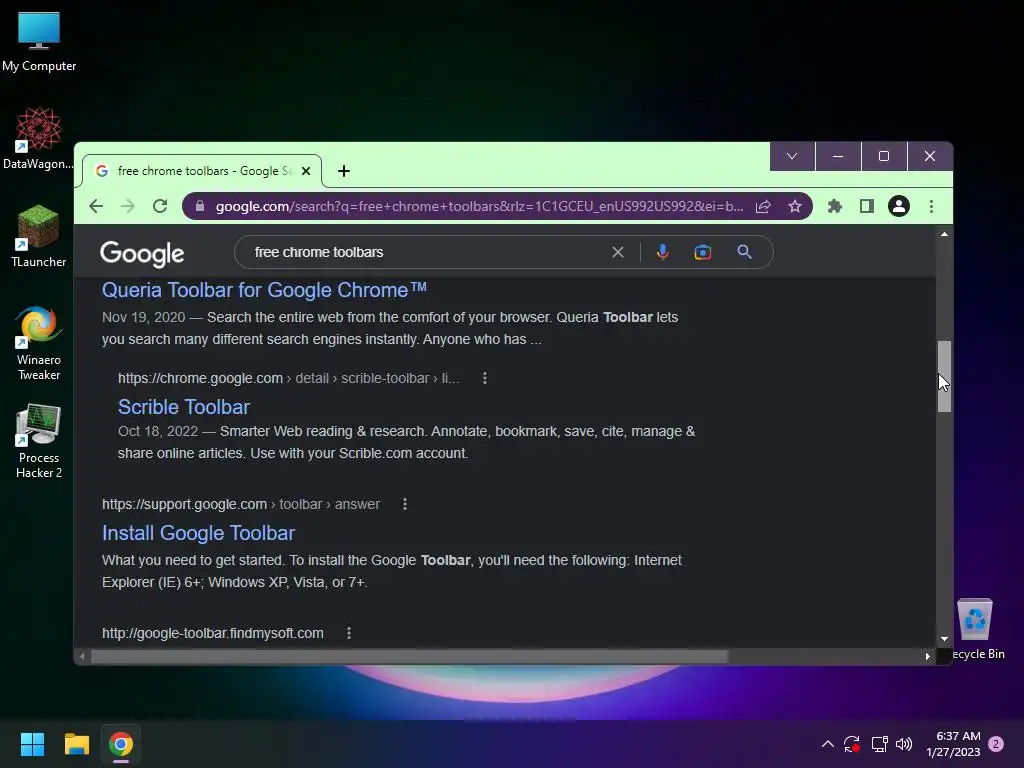The image size is (1024, 768).
Task: Go to Google home via the logo
Action: point(142,253)
